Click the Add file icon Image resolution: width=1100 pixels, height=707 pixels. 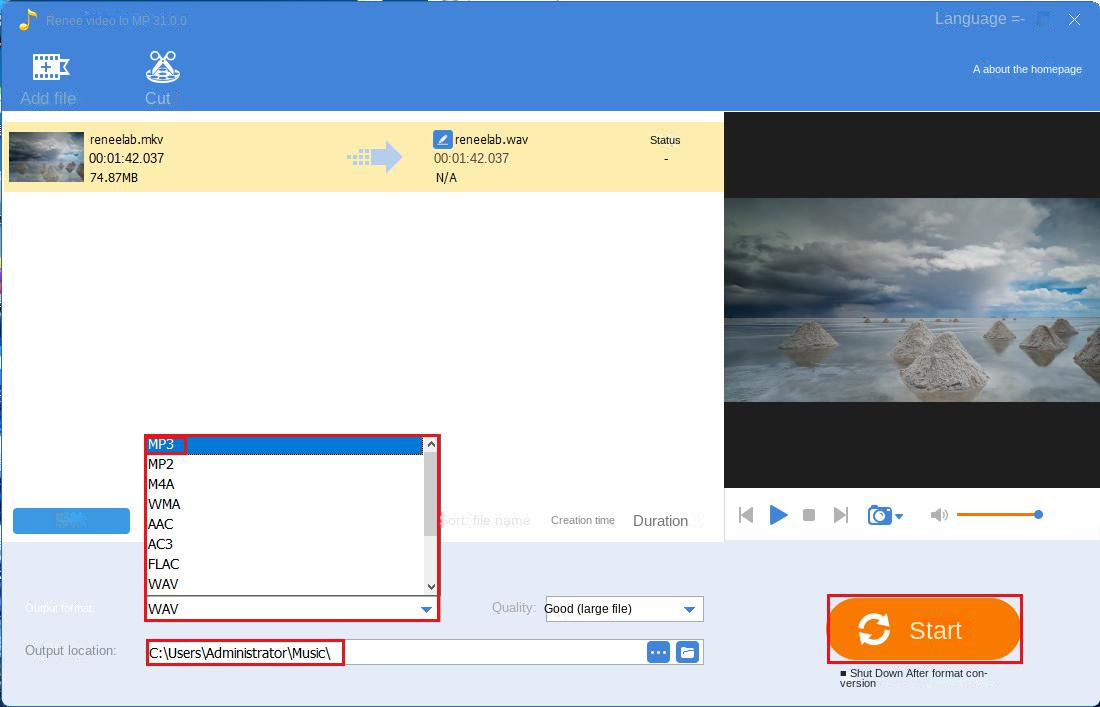(x=50, y=68)
